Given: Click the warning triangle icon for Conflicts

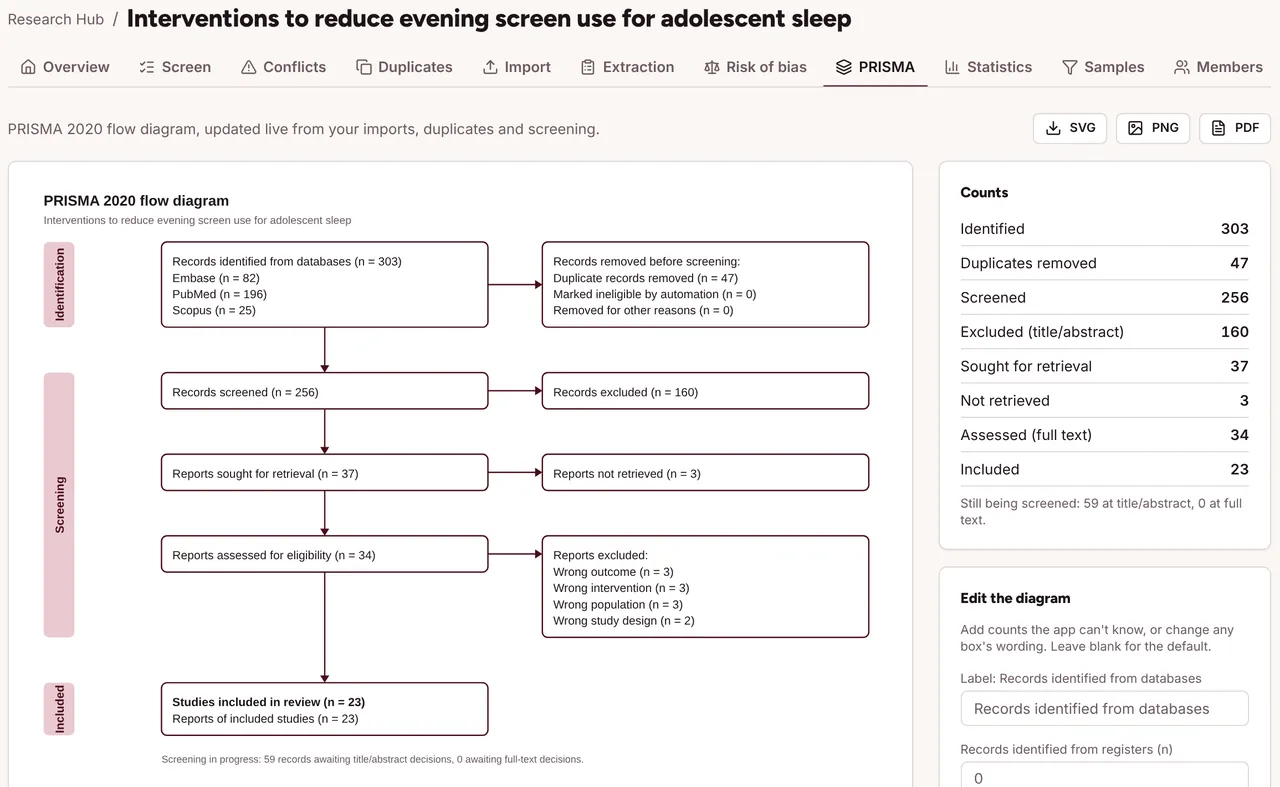Looking at the screenshot, I should coord(249,67).
